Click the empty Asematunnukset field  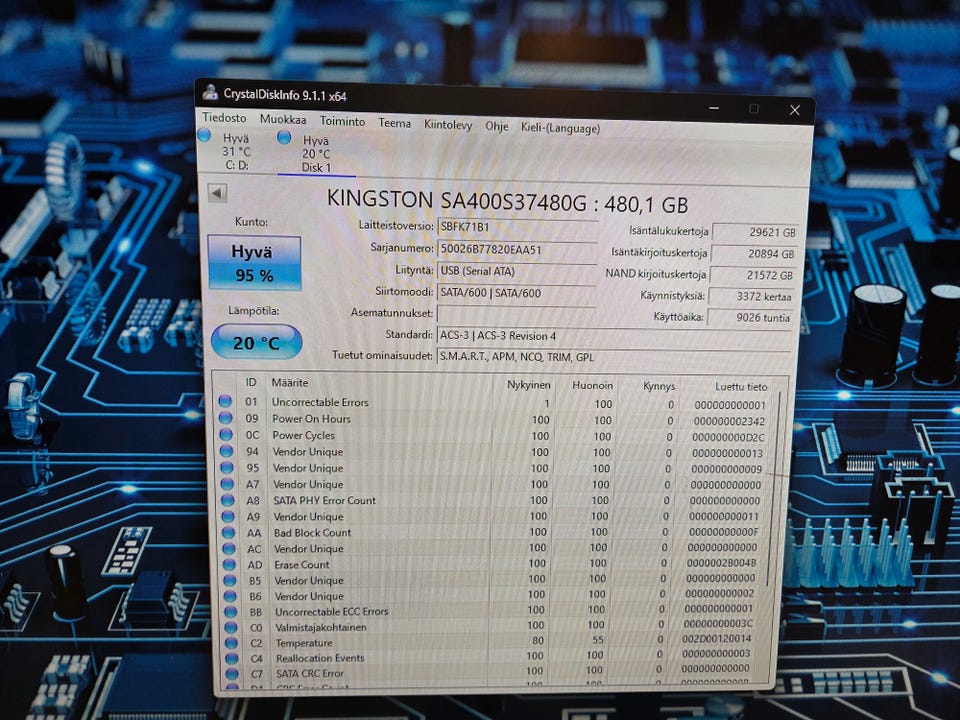515,313
